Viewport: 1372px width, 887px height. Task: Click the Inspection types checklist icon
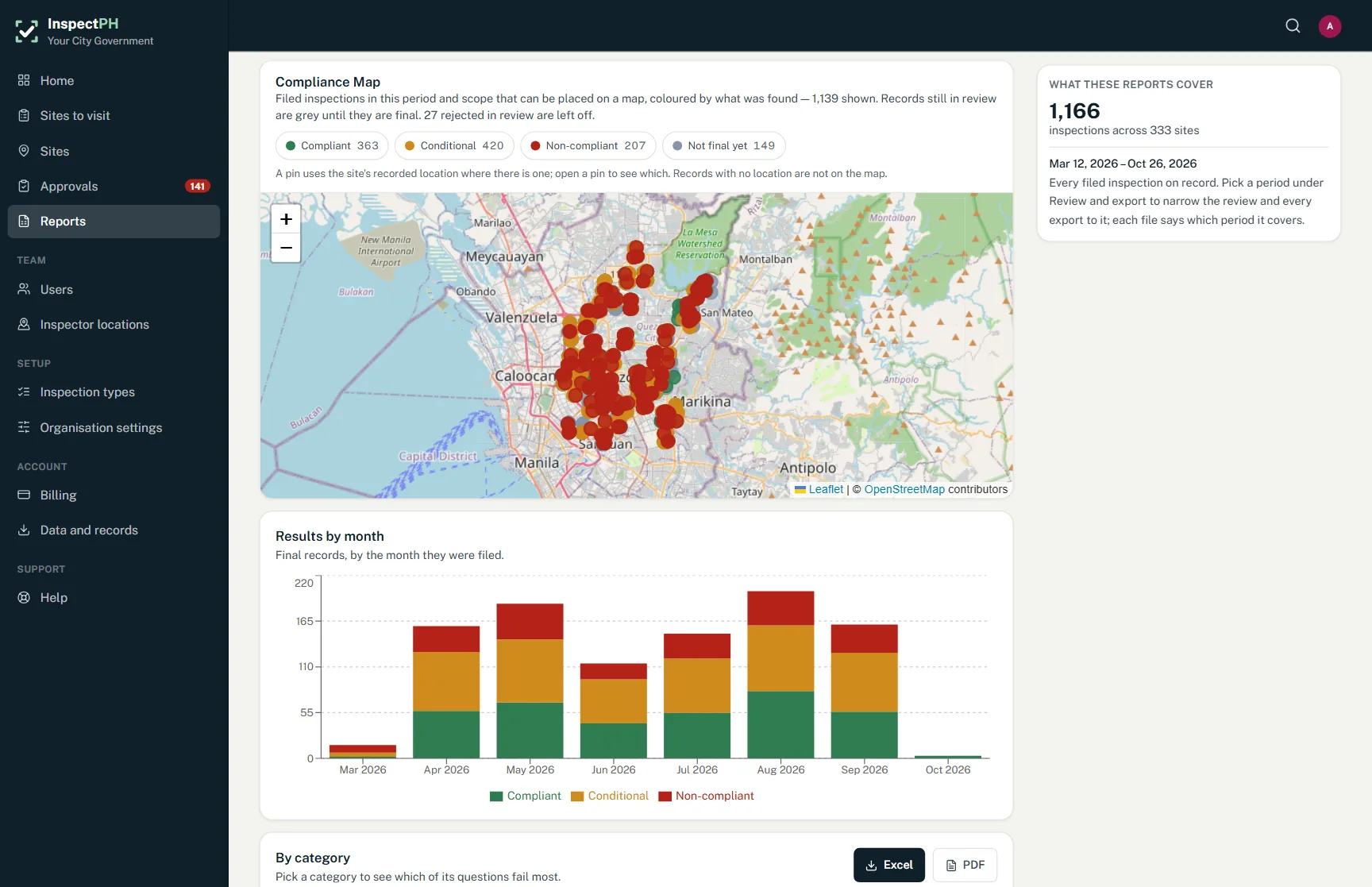pyautogui.click(x=24, y=392)
